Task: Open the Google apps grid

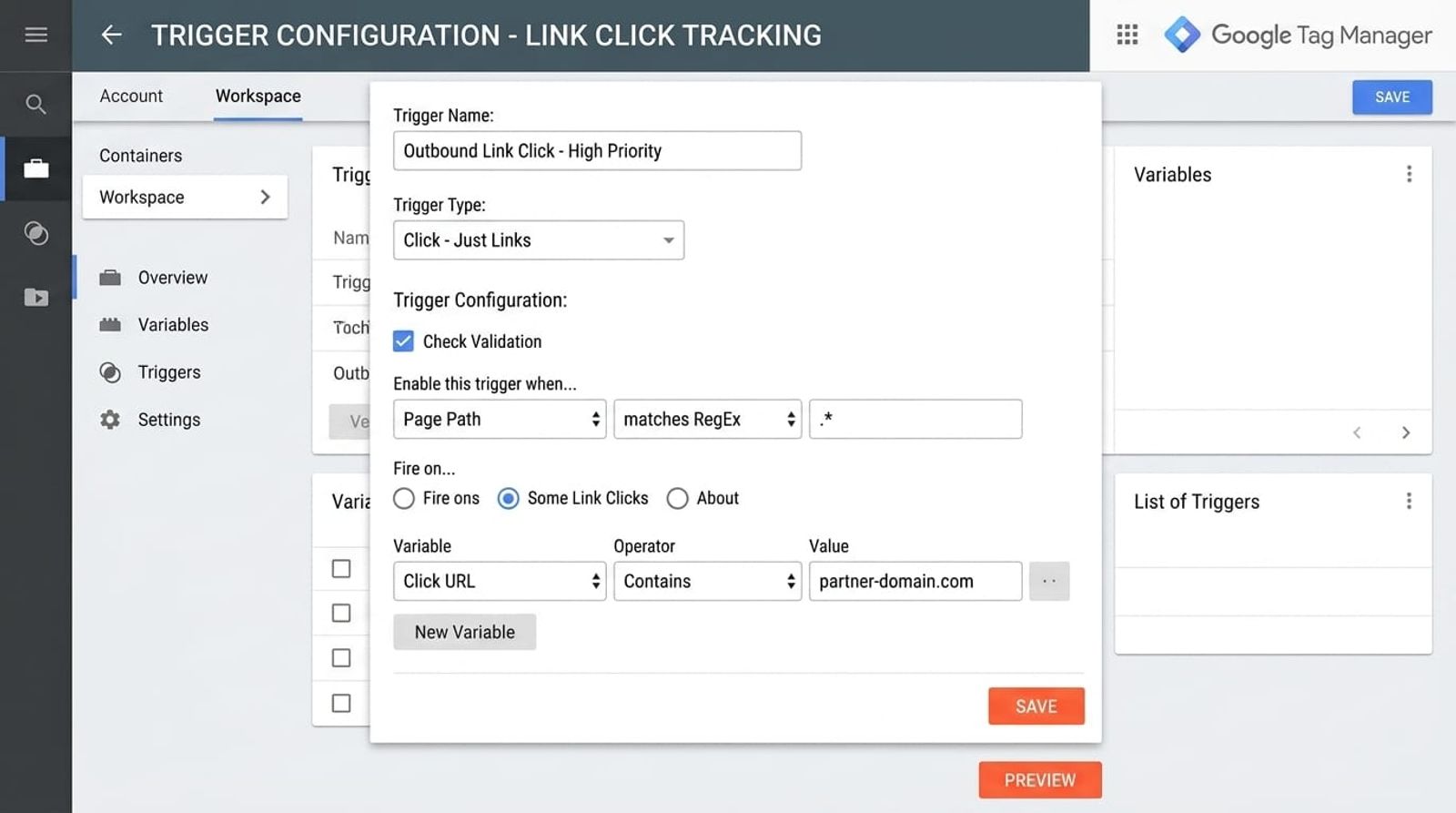Action: click(x=1127, y=35)
